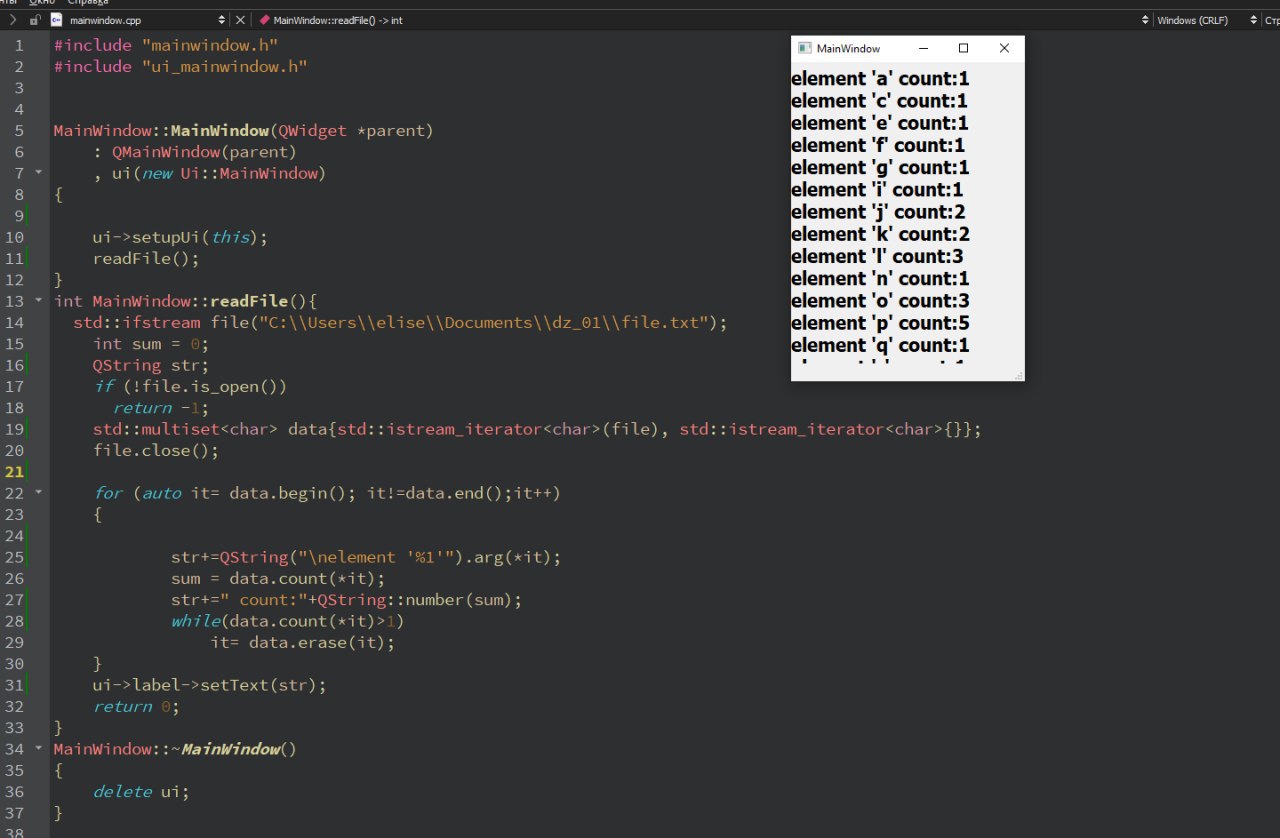The width and height of the screenshot is (1280, 838).
Task: Click the MainWindow constructor declaration on line 5
Action: coord(244,130)
